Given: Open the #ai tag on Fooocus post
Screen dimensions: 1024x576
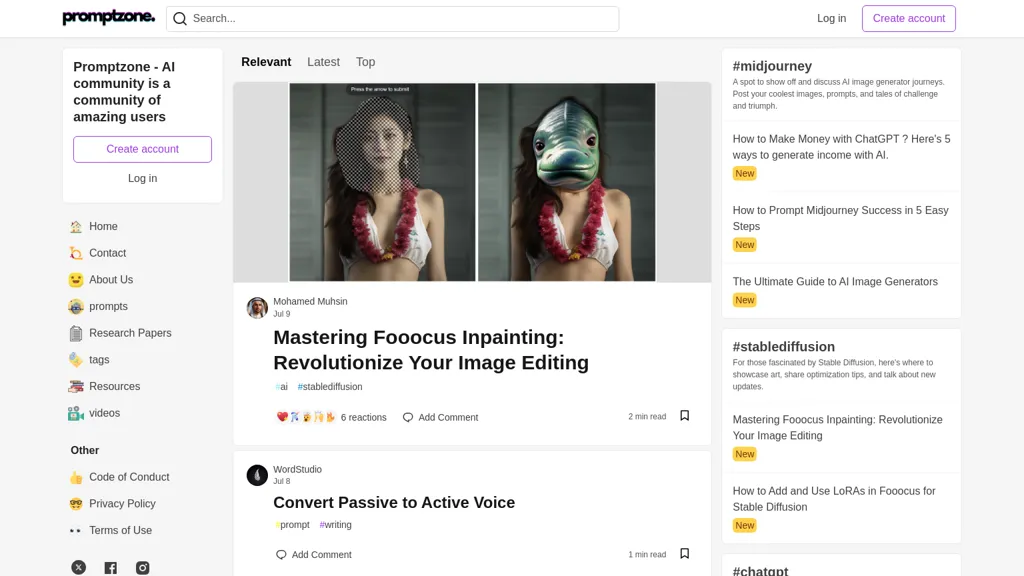Looking at the screenshot, I should point(281,387).
